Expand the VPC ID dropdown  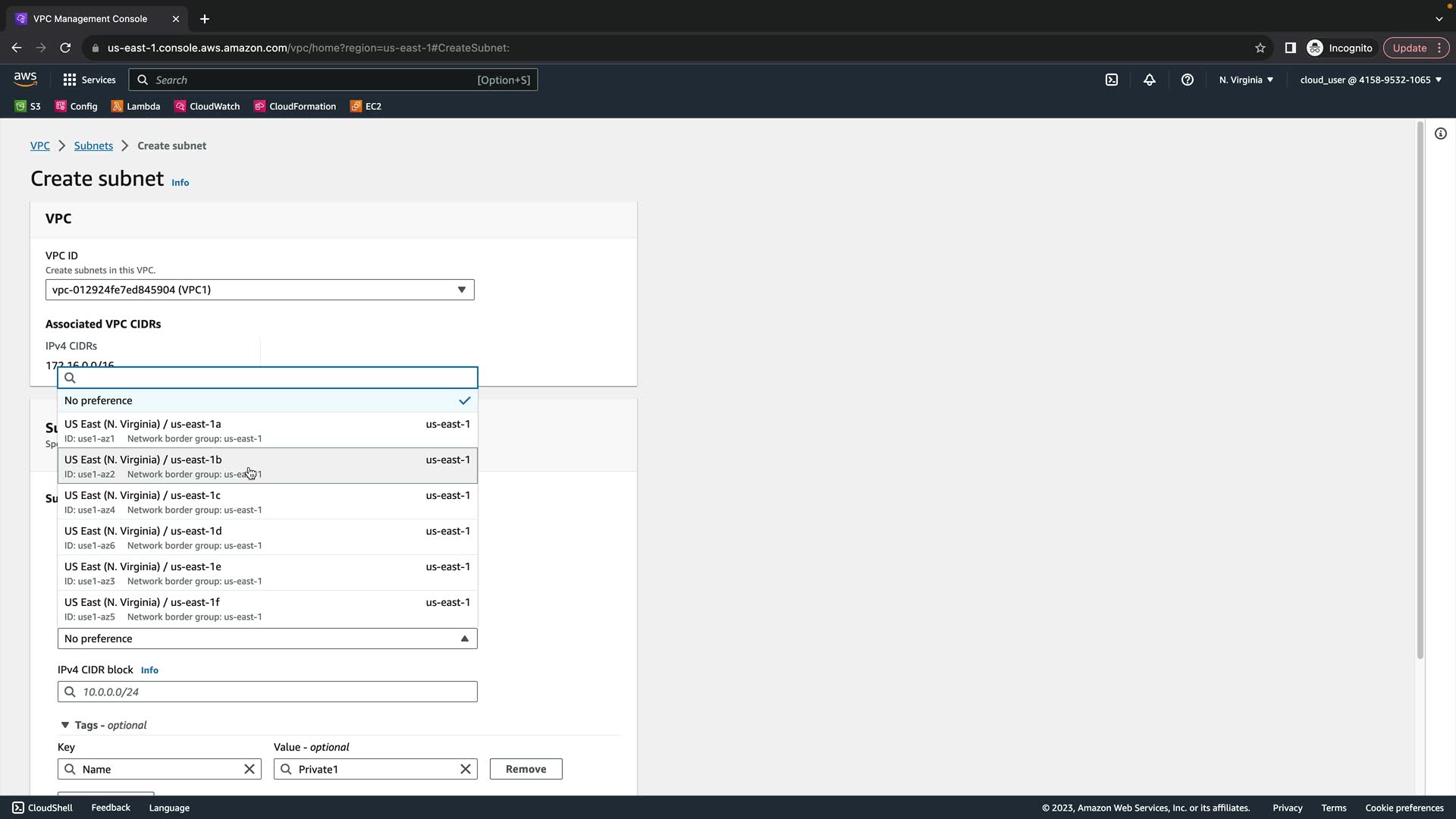coord(259,290)
